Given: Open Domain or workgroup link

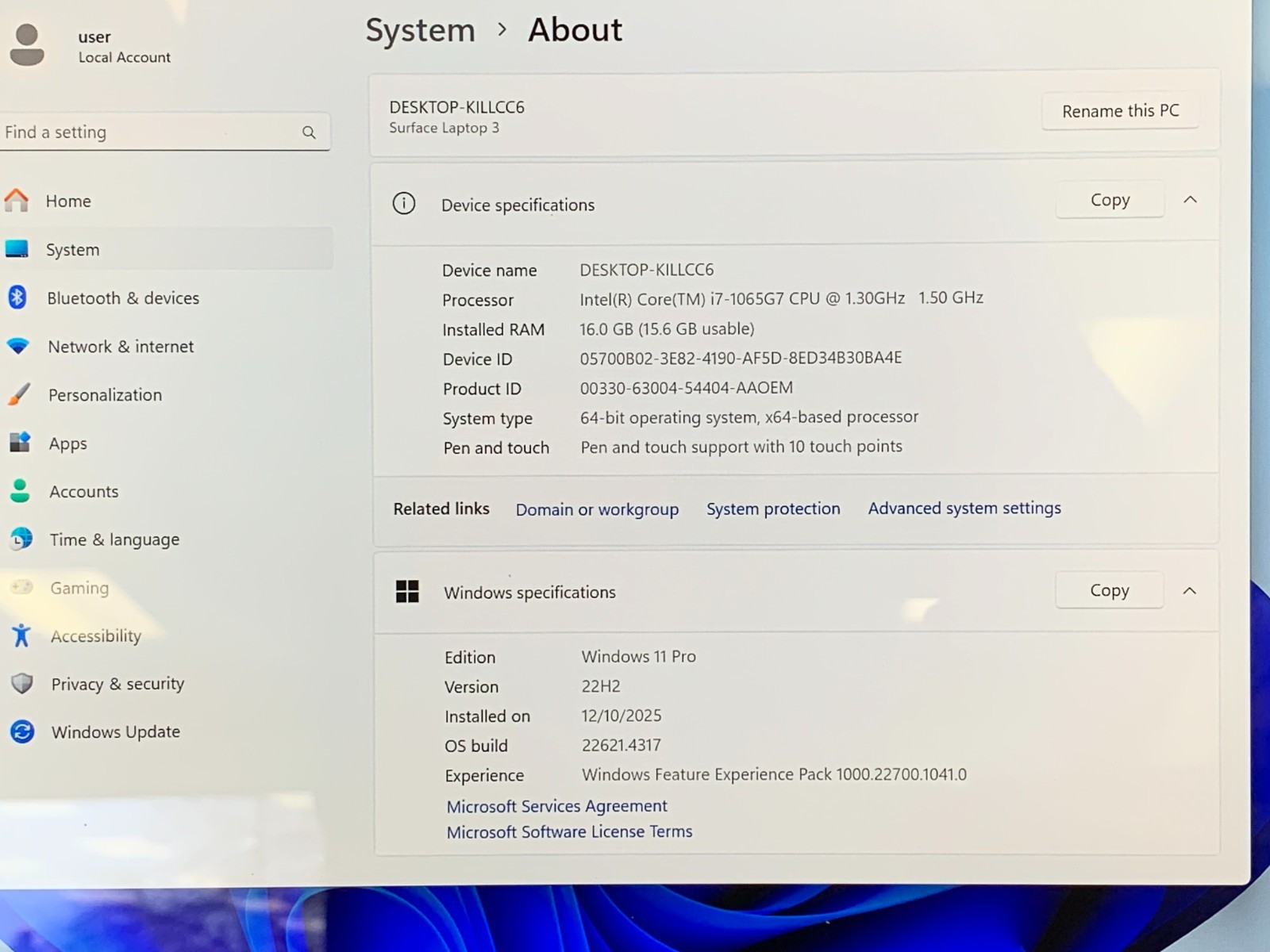Looking at the screenshot, I should pos(597,509).
